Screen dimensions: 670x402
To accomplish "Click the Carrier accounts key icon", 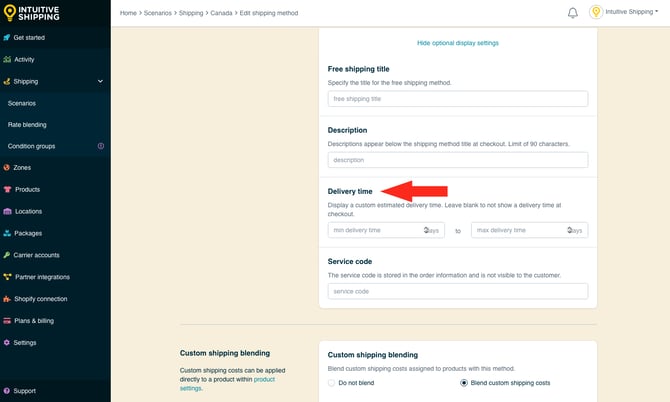I will point(6,255).
